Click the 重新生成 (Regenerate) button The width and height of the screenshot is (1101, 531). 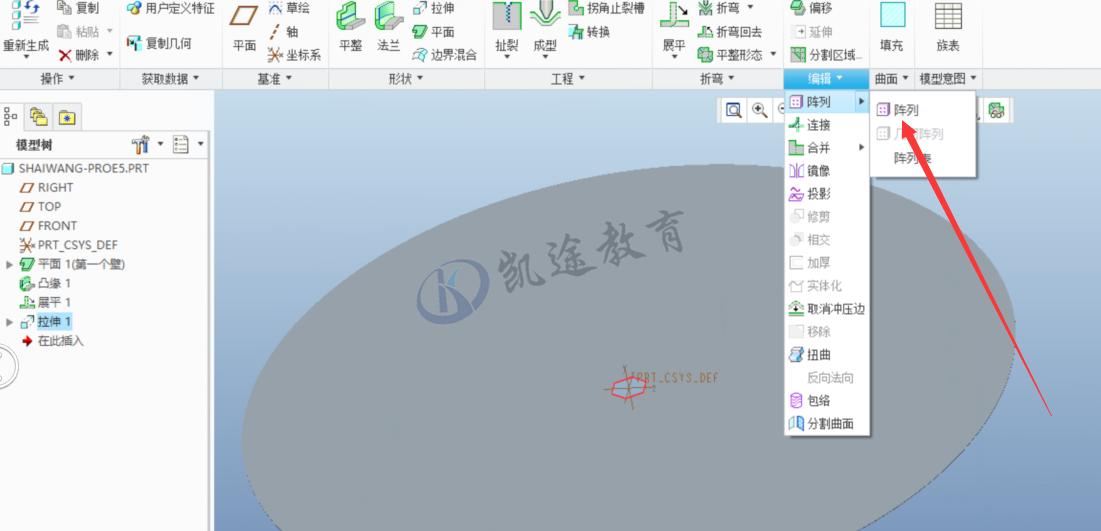[25, 28]
